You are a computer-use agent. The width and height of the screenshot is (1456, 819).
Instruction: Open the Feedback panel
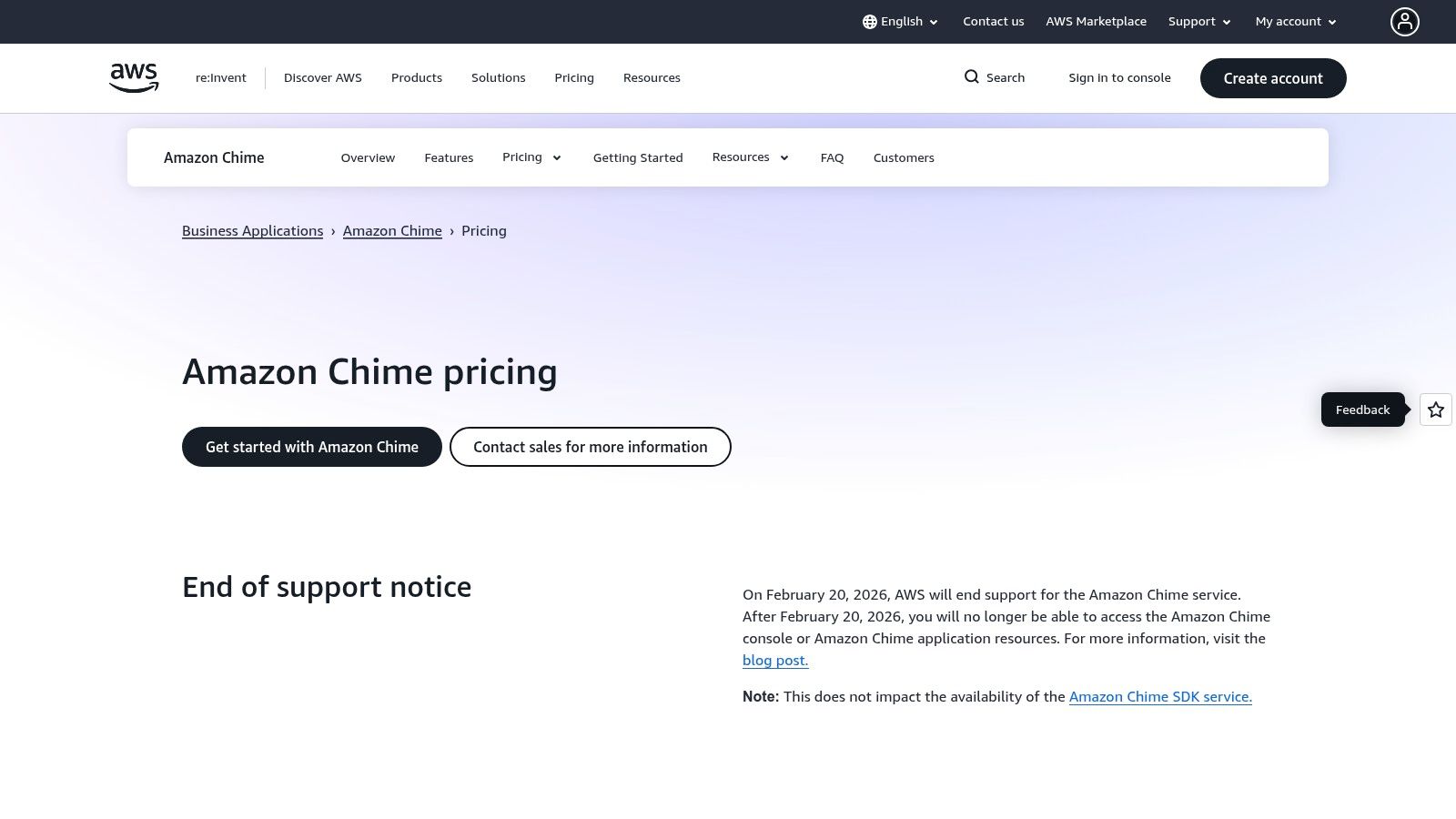click(x=1362, y=409)
